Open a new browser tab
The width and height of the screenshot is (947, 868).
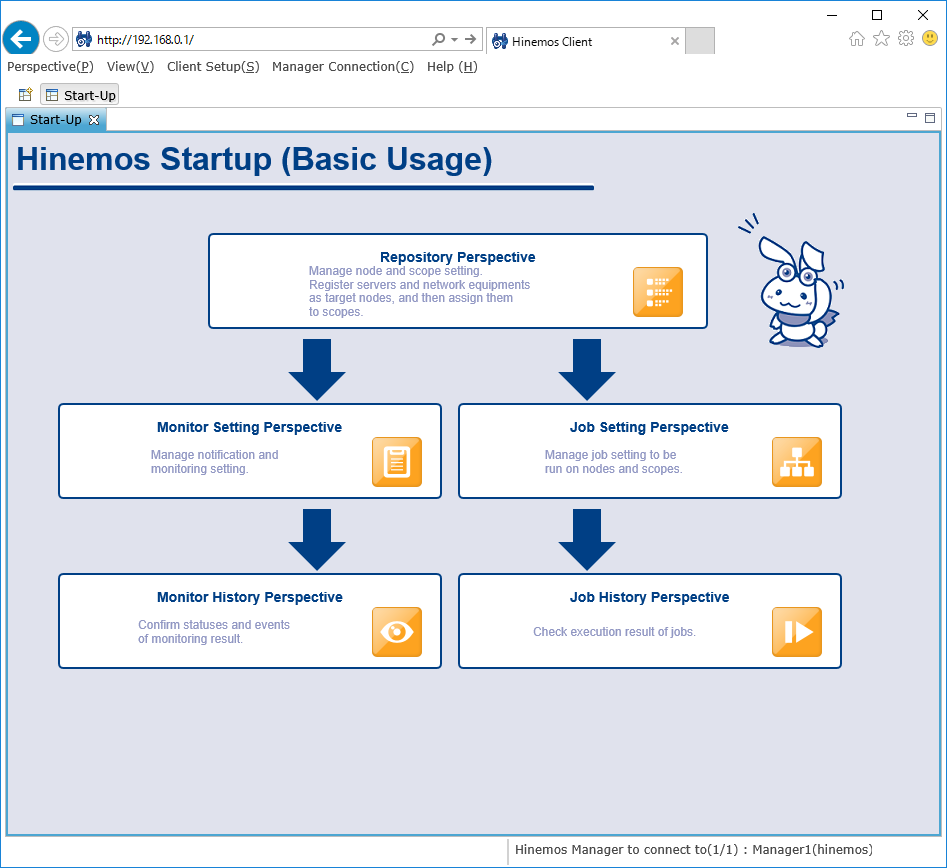[700, 41]
